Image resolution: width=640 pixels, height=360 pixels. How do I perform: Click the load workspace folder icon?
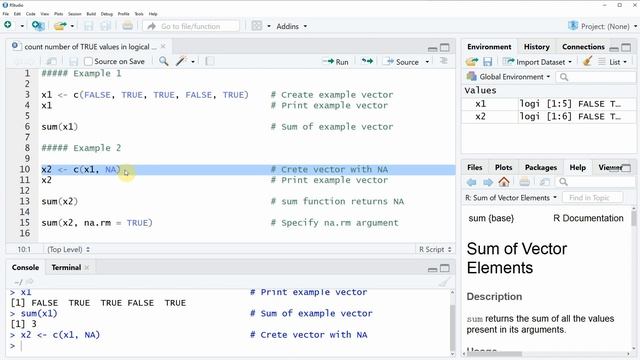click(472, 62)
